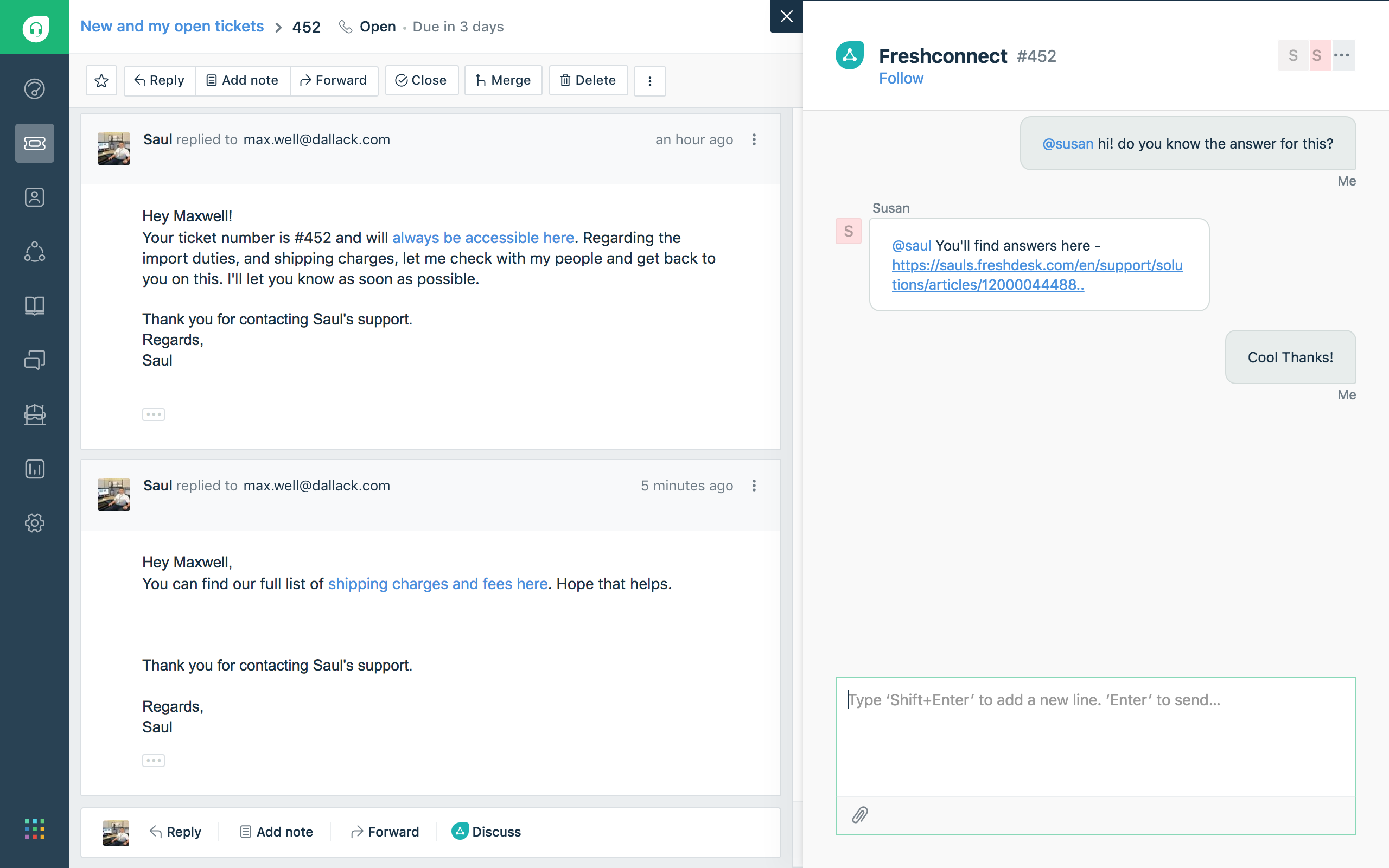The image size is (1389, 868).
Task: Select the bot automations icon in sidebar
Action: [34, 414]
